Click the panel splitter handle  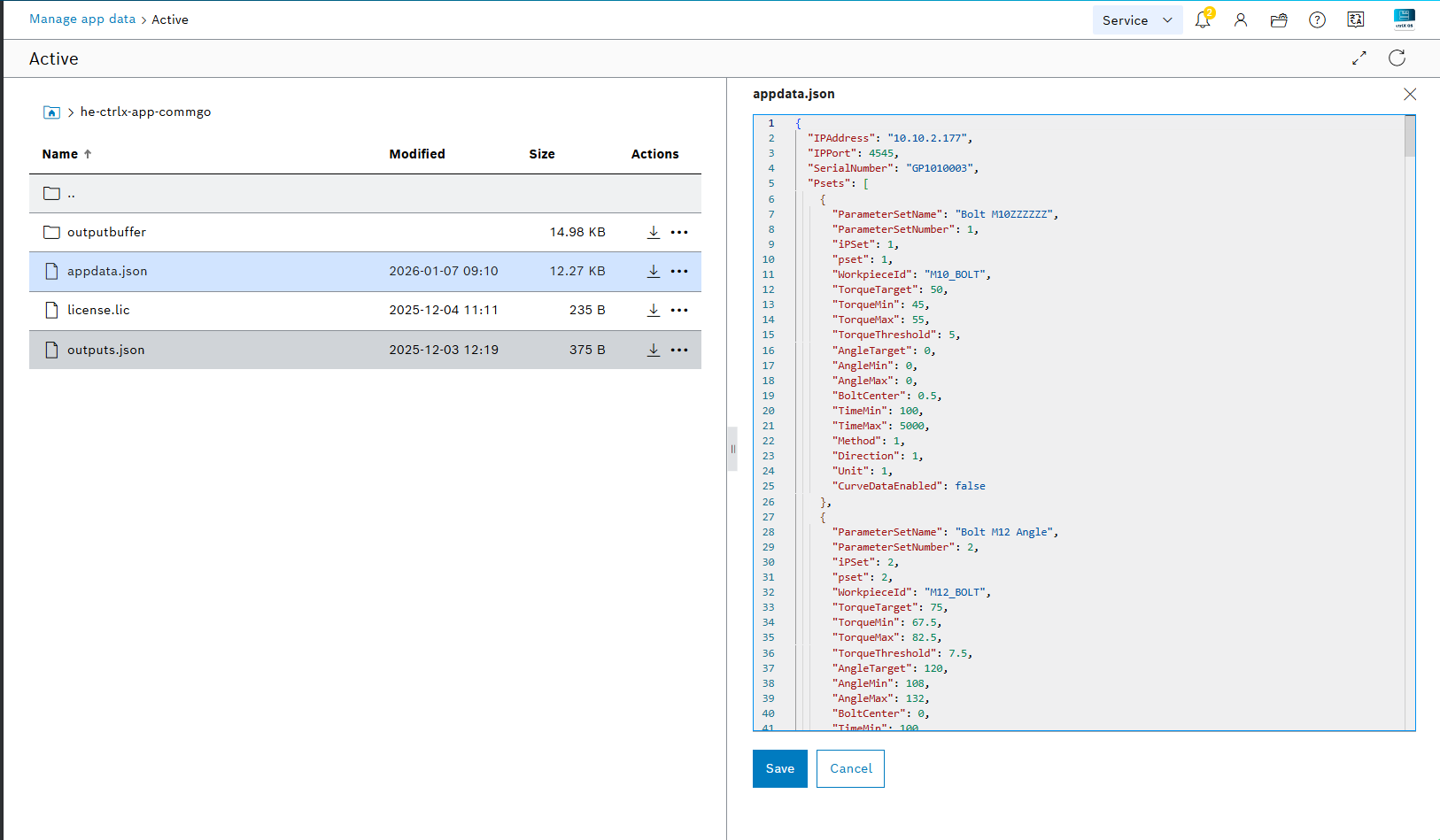(732, 449)
